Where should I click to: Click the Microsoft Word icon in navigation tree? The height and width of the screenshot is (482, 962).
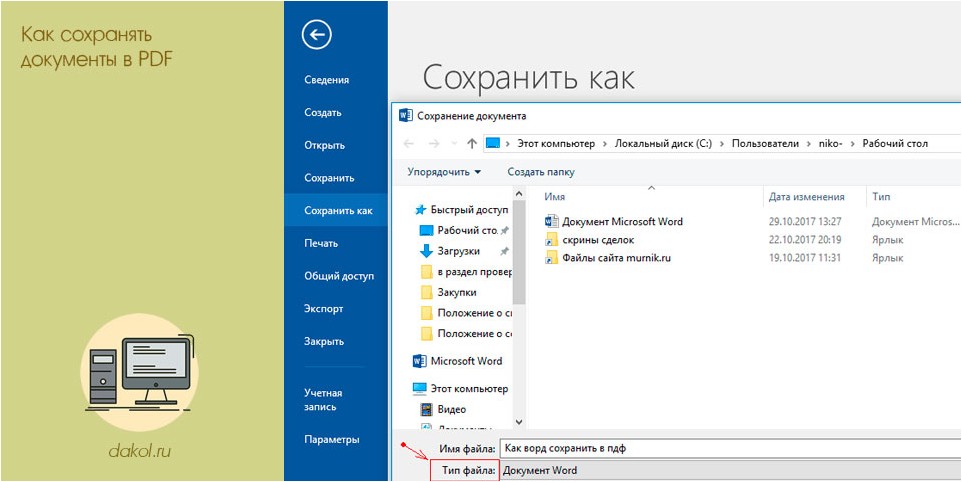click(x=420, y=361)
